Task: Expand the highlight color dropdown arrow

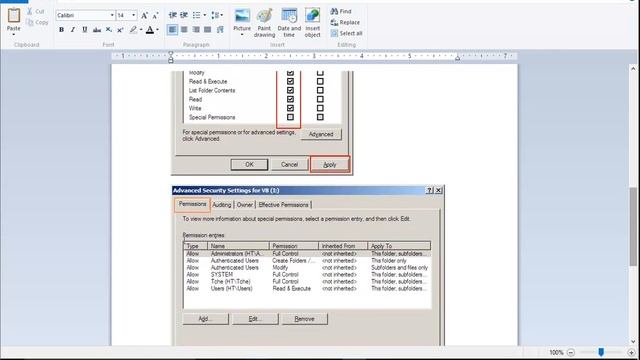Action: click(141, 29)
